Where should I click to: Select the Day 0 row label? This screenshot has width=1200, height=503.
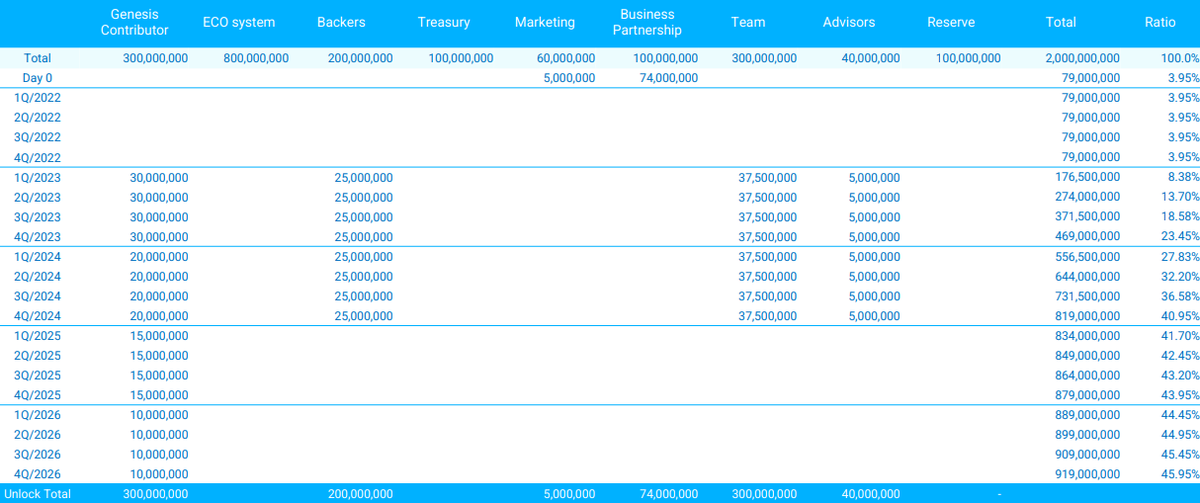click(x=37, y=78)
